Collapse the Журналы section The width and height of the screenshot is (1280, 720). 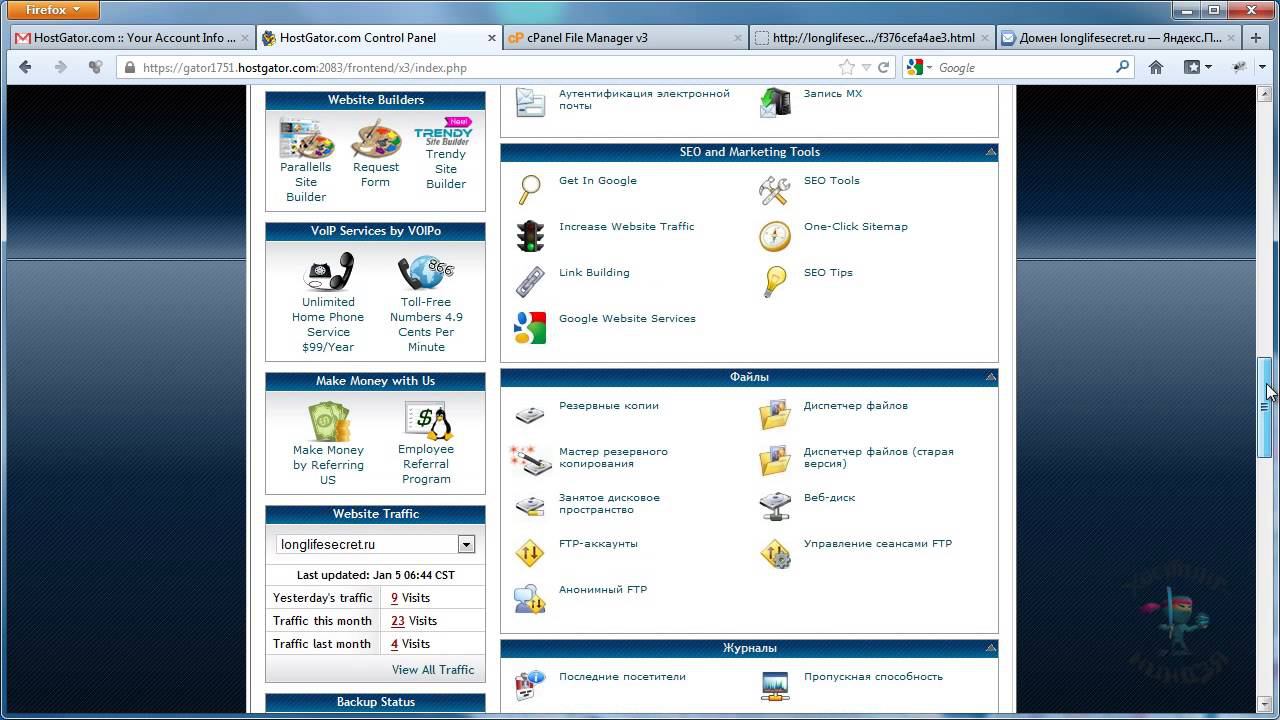point(991,648)
